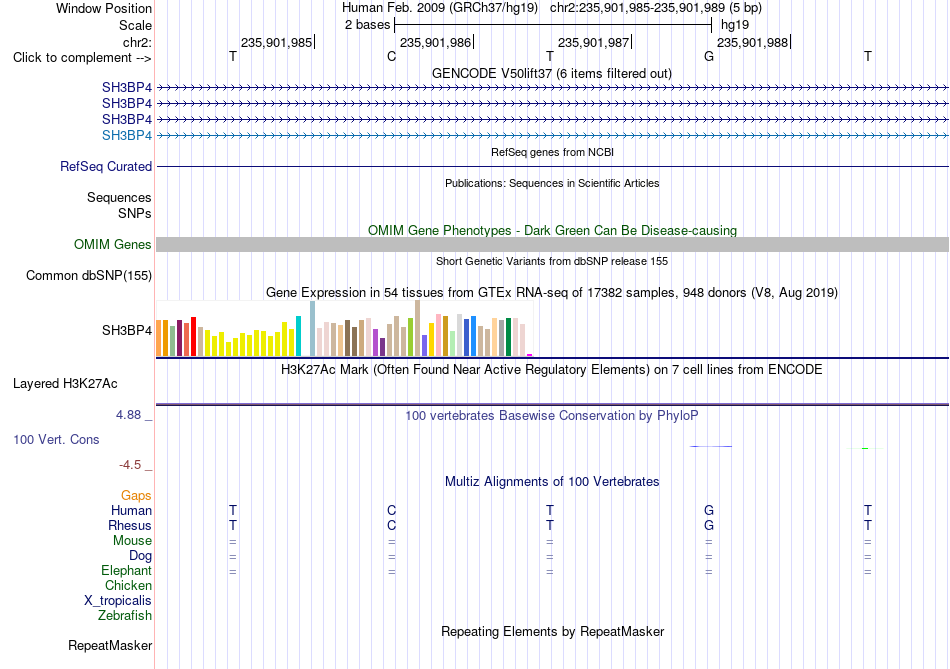Click the dark green bar in GTEx chart

point(508,337)
